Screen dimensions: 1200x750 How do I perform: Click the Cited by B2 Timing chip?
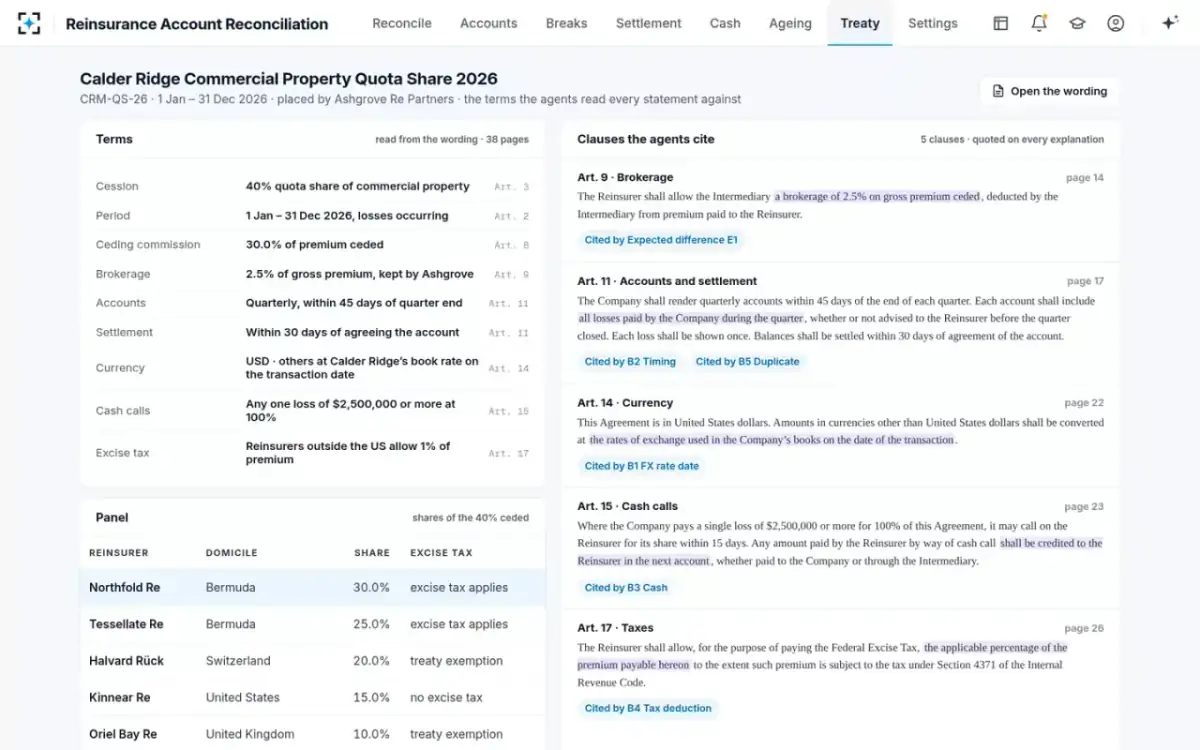[630, 362]
